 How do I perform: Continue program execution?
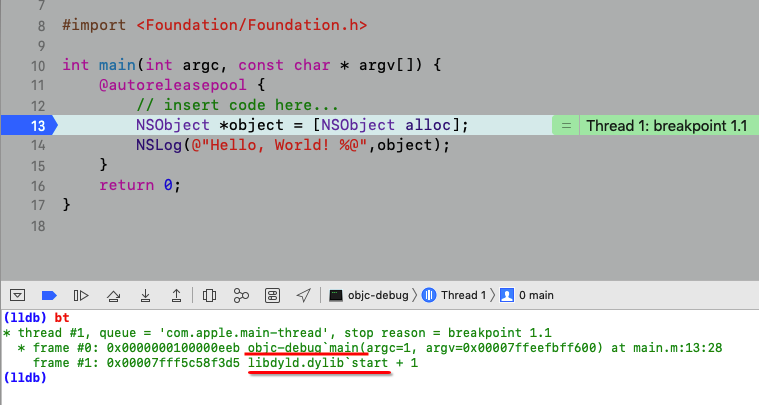coord(82,295)
